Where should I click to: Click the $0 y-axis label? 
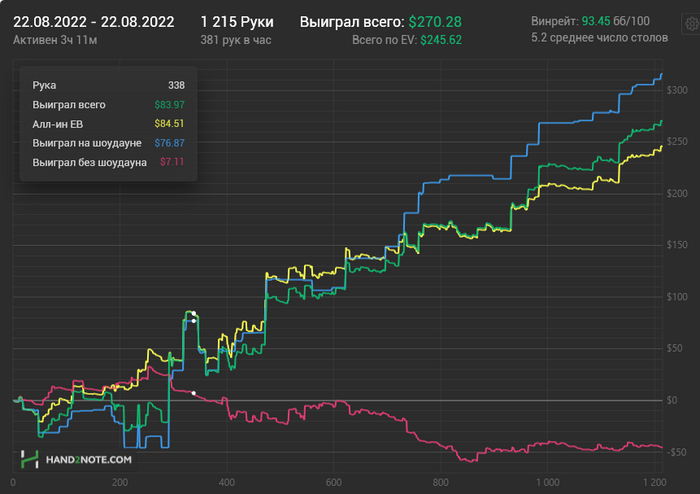coord(671,400)
